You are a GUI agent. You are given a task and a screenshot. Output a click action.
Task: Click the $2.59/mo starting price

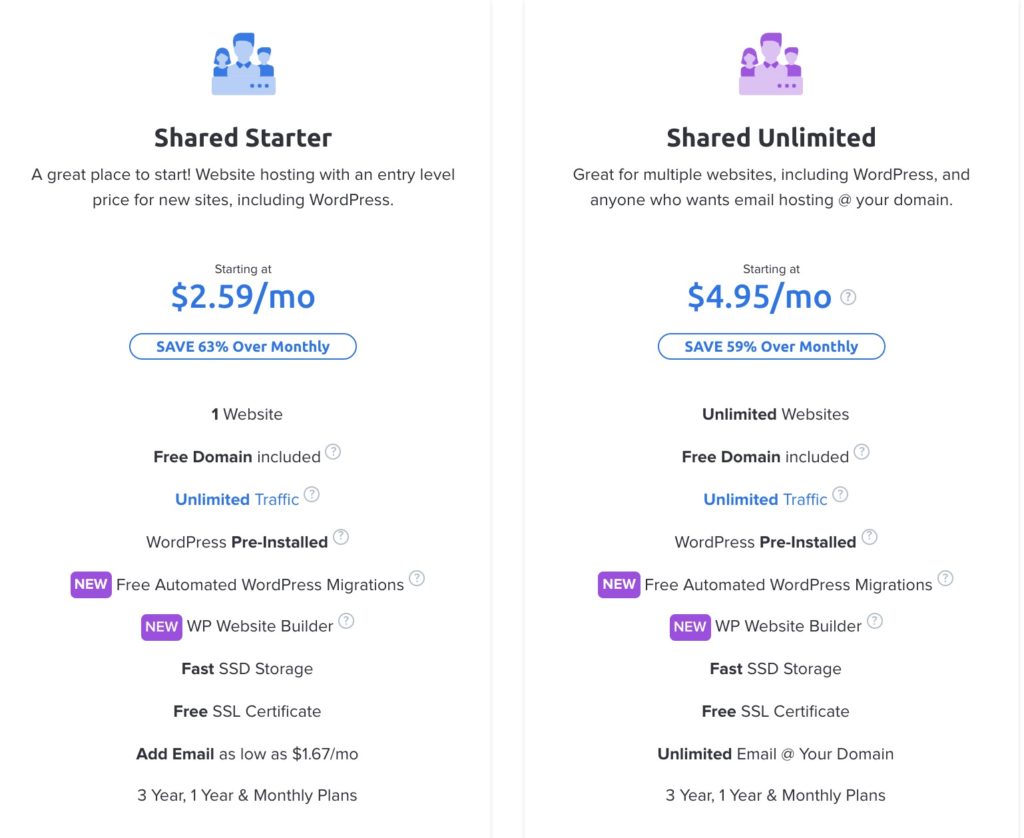243,297
